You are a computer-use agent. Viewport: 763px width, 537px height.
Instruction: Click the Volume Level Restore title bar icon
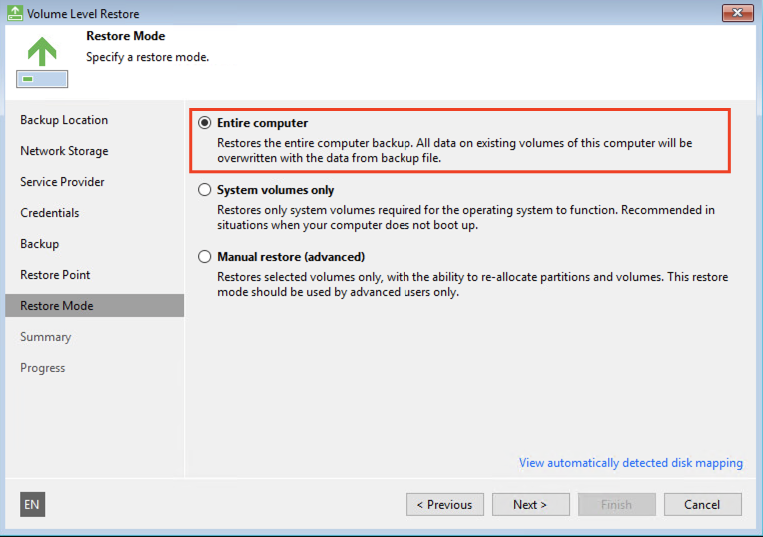(13, 14)
